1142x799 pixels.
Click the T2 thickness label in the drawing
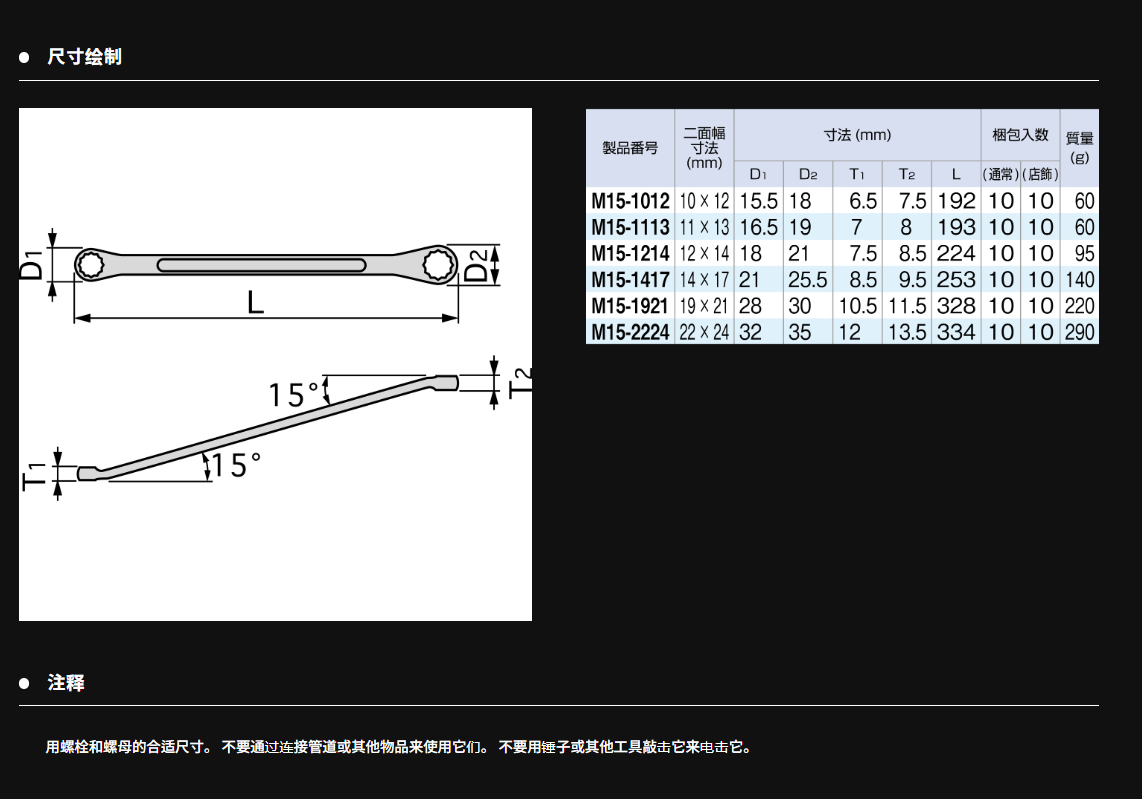(520, 381)
